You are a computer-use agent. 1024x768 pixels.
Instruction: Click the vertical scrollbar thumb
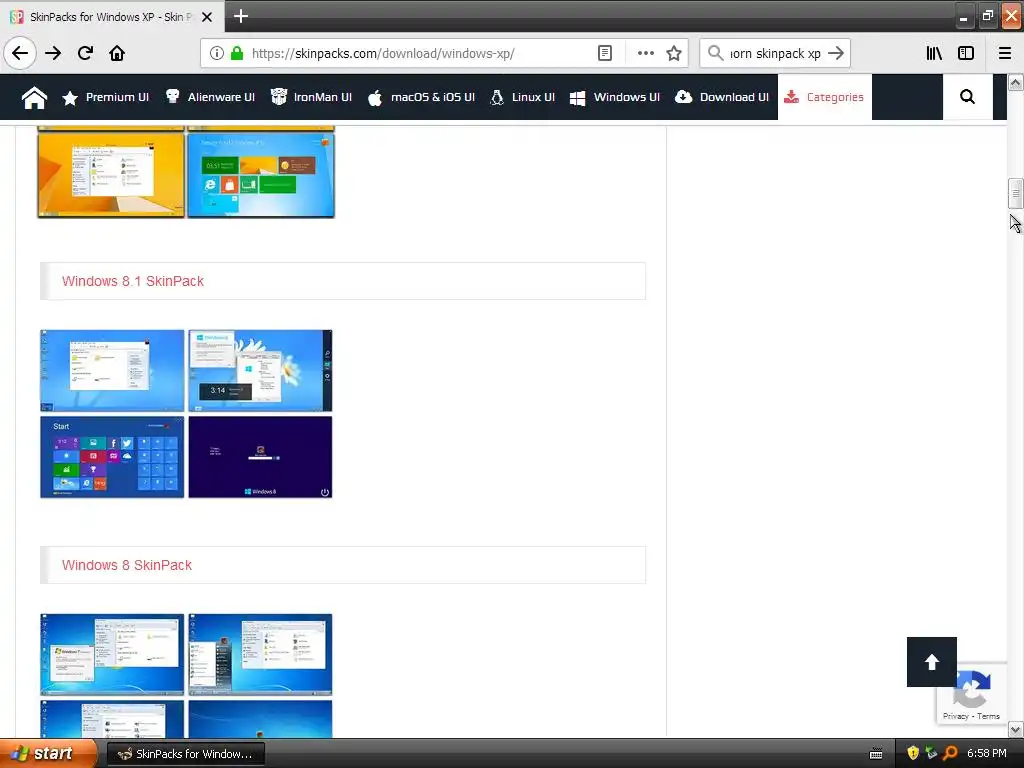pos(1015,193)
